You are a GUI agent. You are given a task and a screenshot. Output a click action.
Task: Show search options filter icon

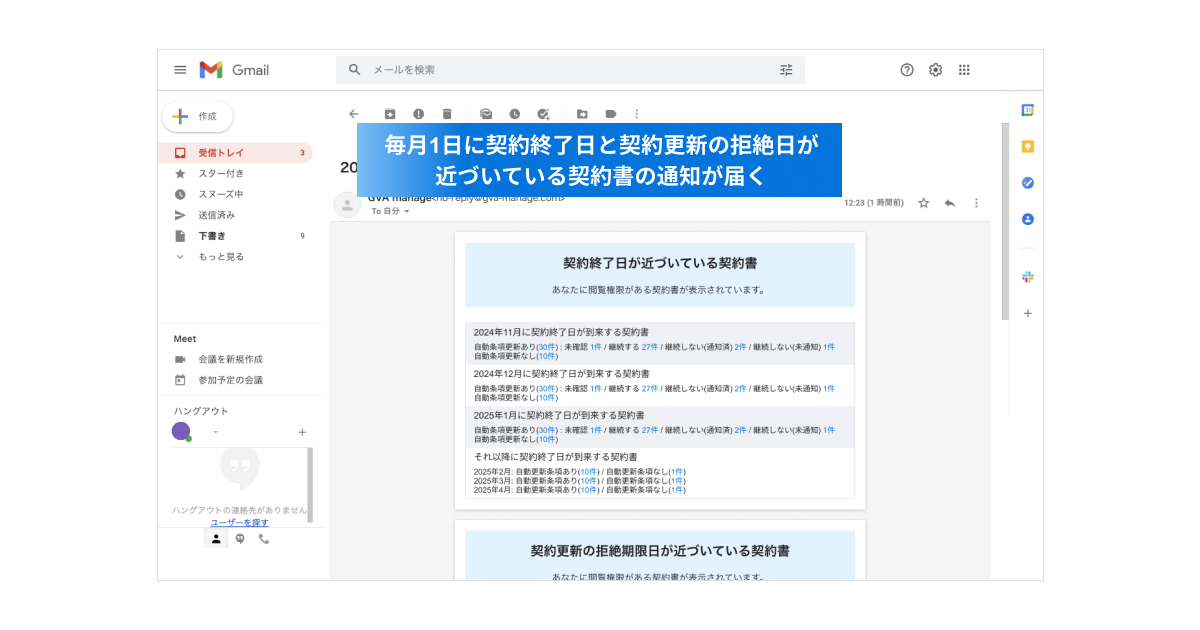pos(786,70)
